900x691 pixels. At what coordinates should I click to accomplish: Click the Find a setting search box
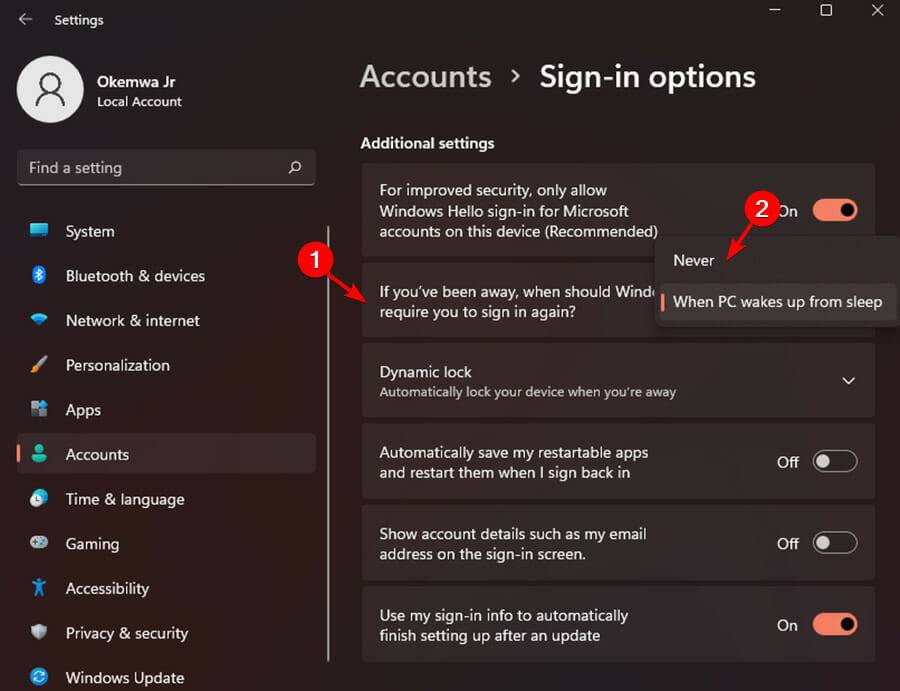coord(155,168)
